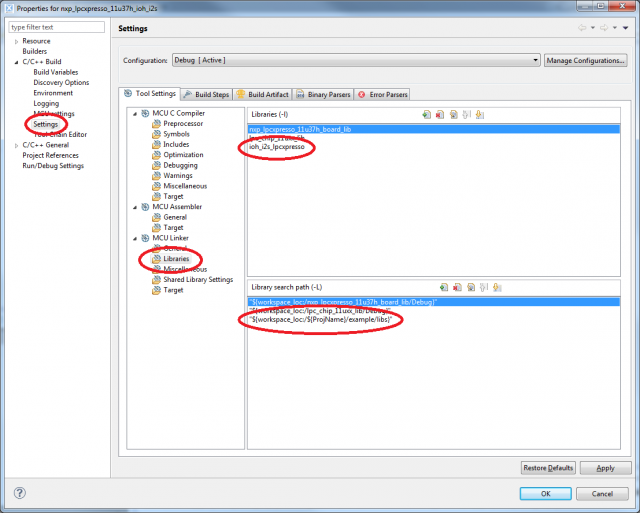Select Run/Debug Settings in the tree
The height and width of the screenshot is (513, 640).
click(53, 166)
